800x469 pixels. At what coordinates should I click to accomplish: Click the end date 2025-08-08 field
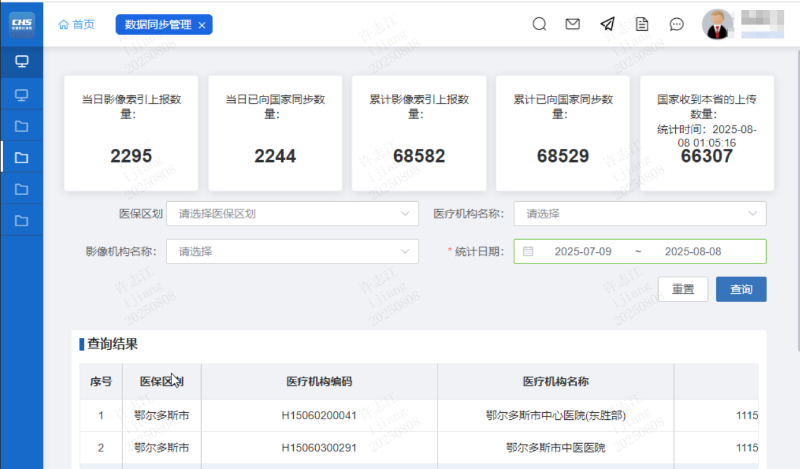[693, 251]
